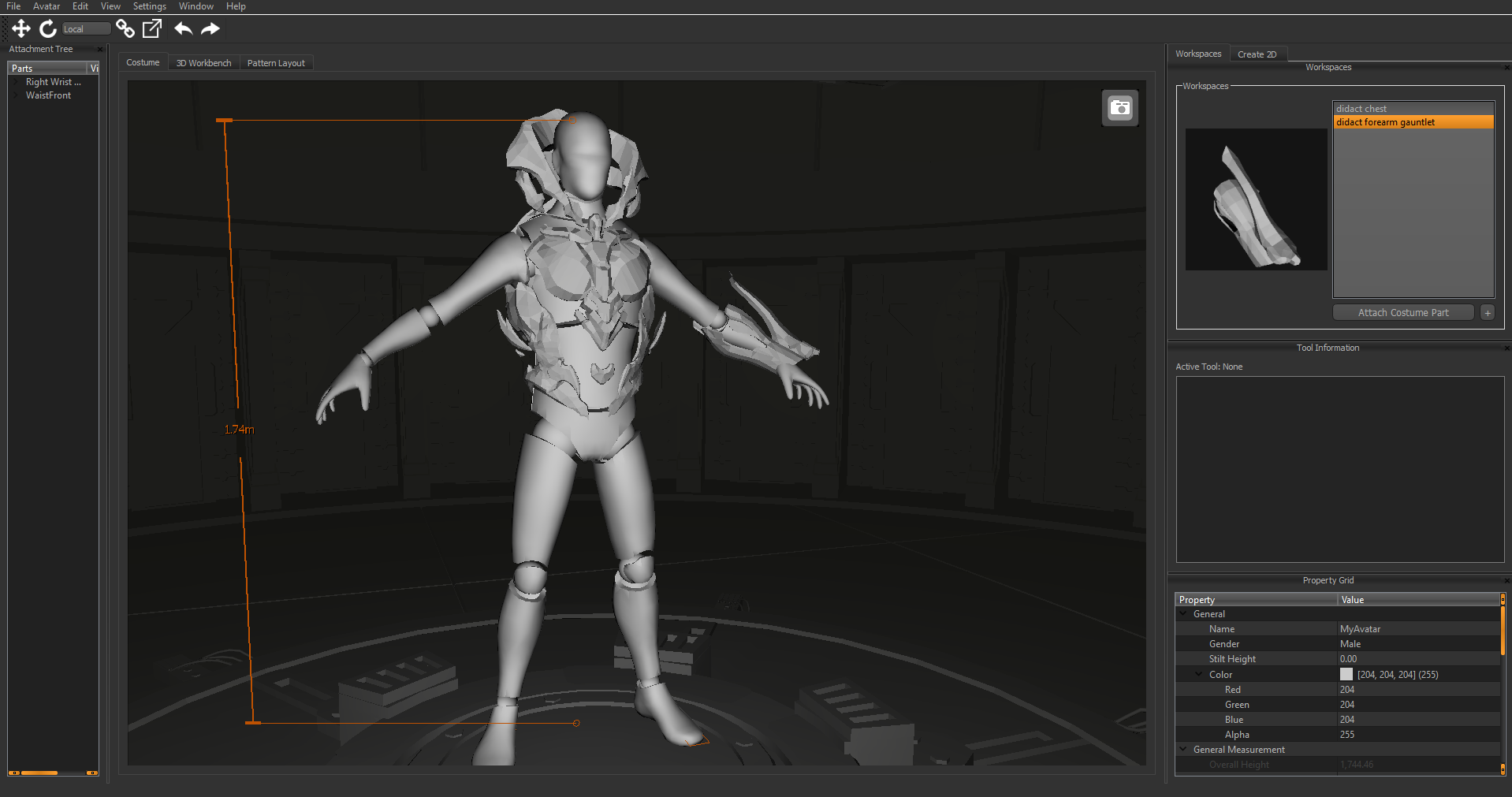The width and height of the screenshot is (1512, 797).
Task: Switch to the Pattern Layout tab
Action: [x=276, y=63]
